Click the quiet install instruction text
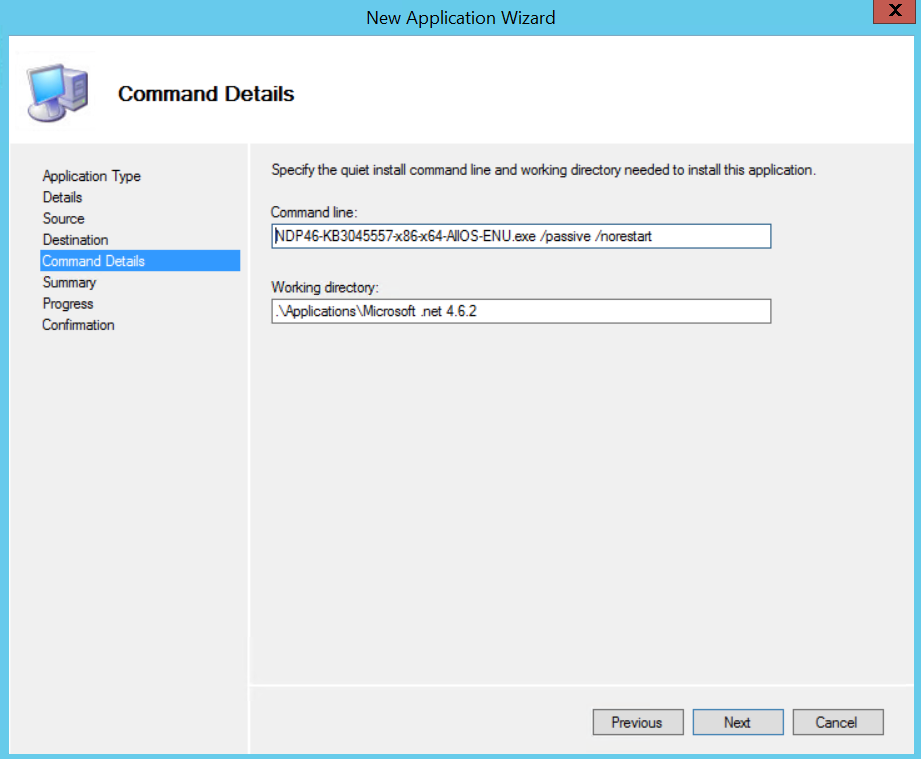921x759 pixels. pos(543,170)
